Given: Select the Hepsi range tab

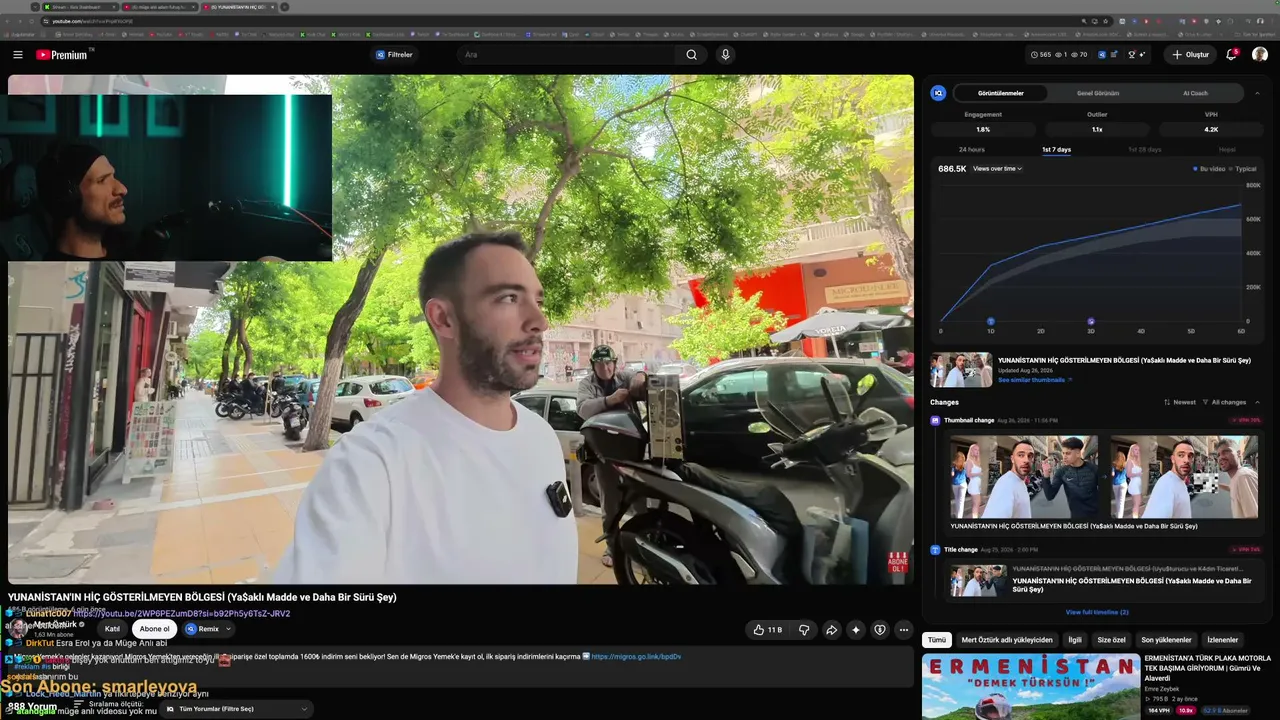Looking at the screenshot, I should click(1227, 150).
